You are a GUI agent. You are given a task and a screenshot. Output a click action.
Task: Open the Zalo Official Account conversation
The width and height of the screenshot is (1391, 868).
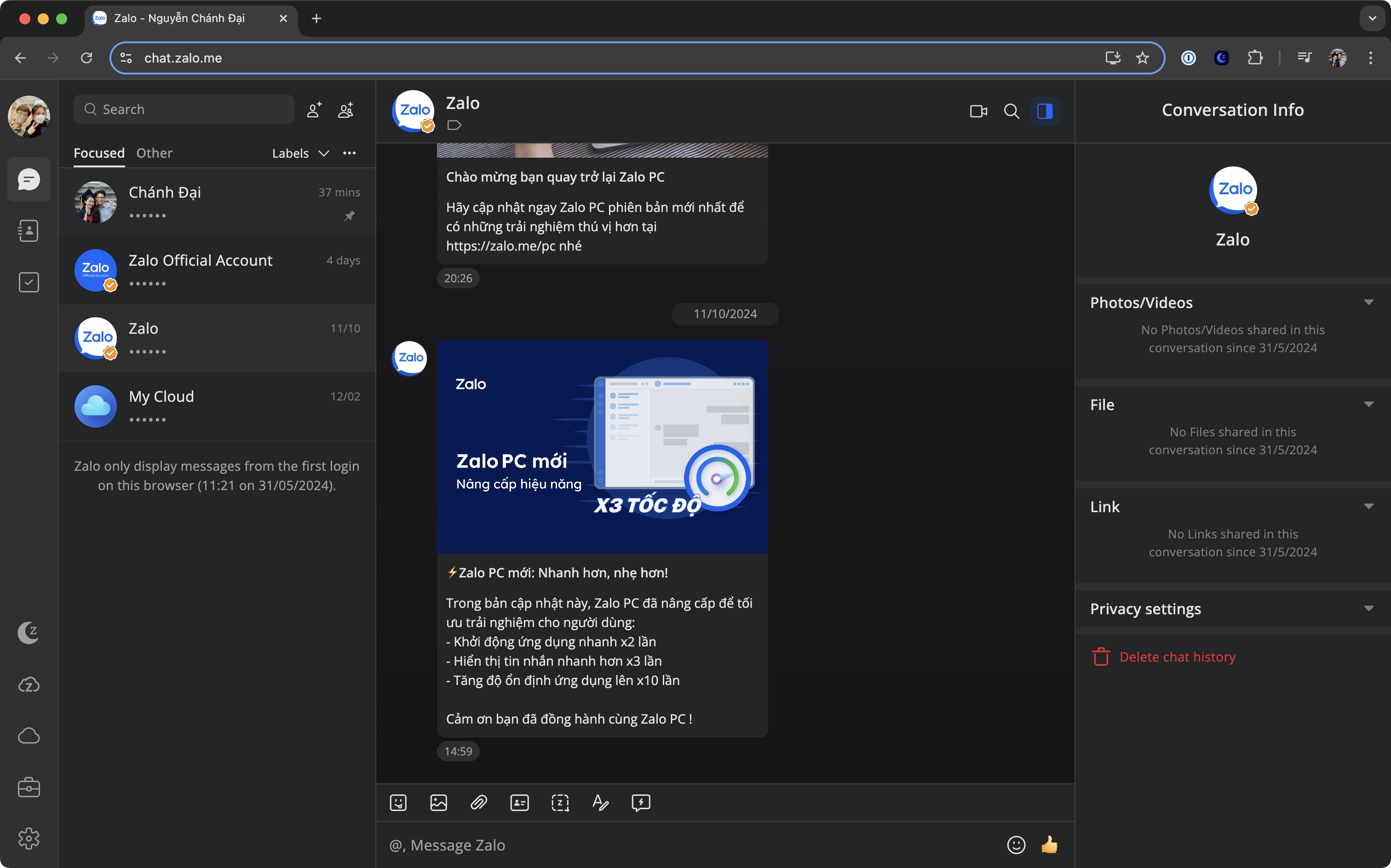(217, 270)
